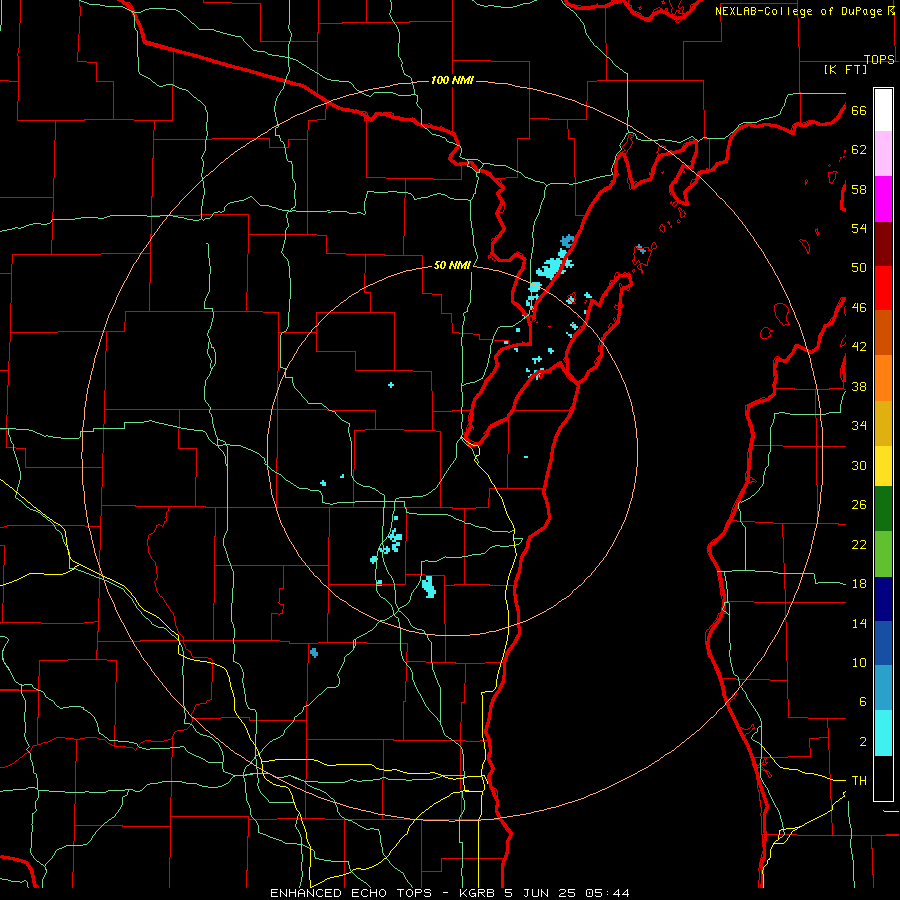Click the legend value '54'

tap(859, 228)
